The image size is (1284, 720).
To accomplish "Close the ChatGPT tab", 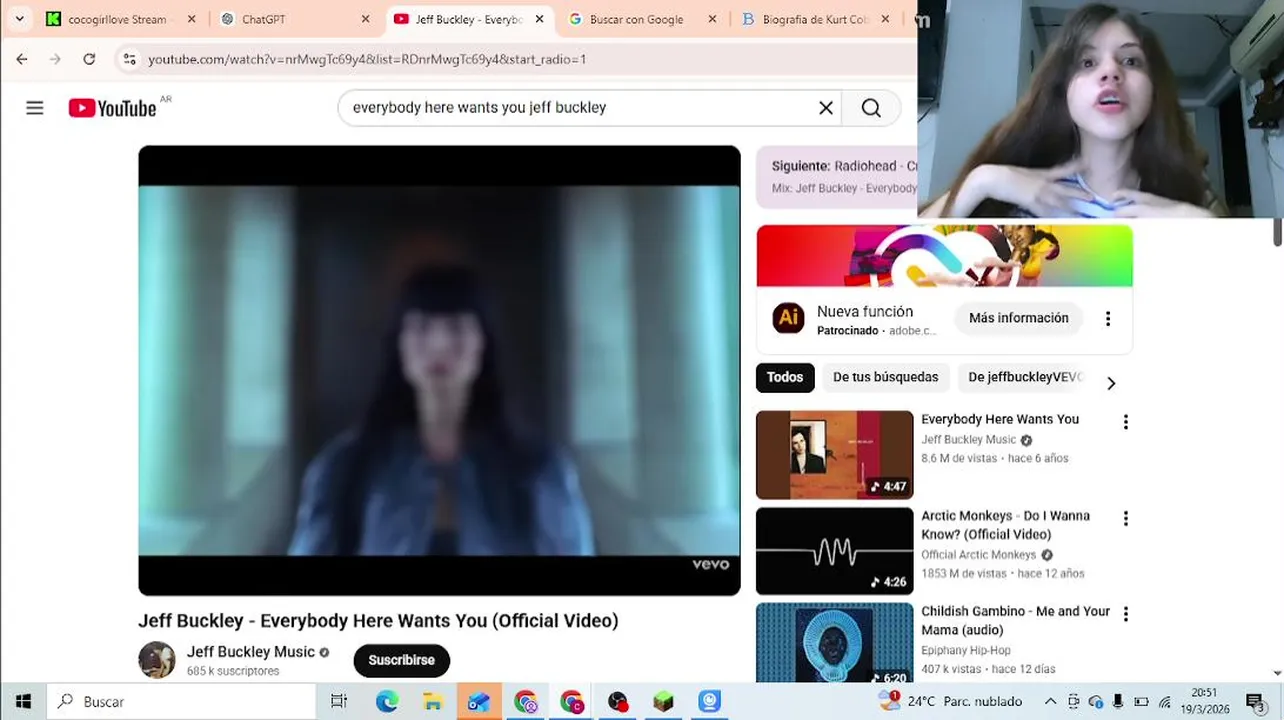I will (x=365, y=19).
